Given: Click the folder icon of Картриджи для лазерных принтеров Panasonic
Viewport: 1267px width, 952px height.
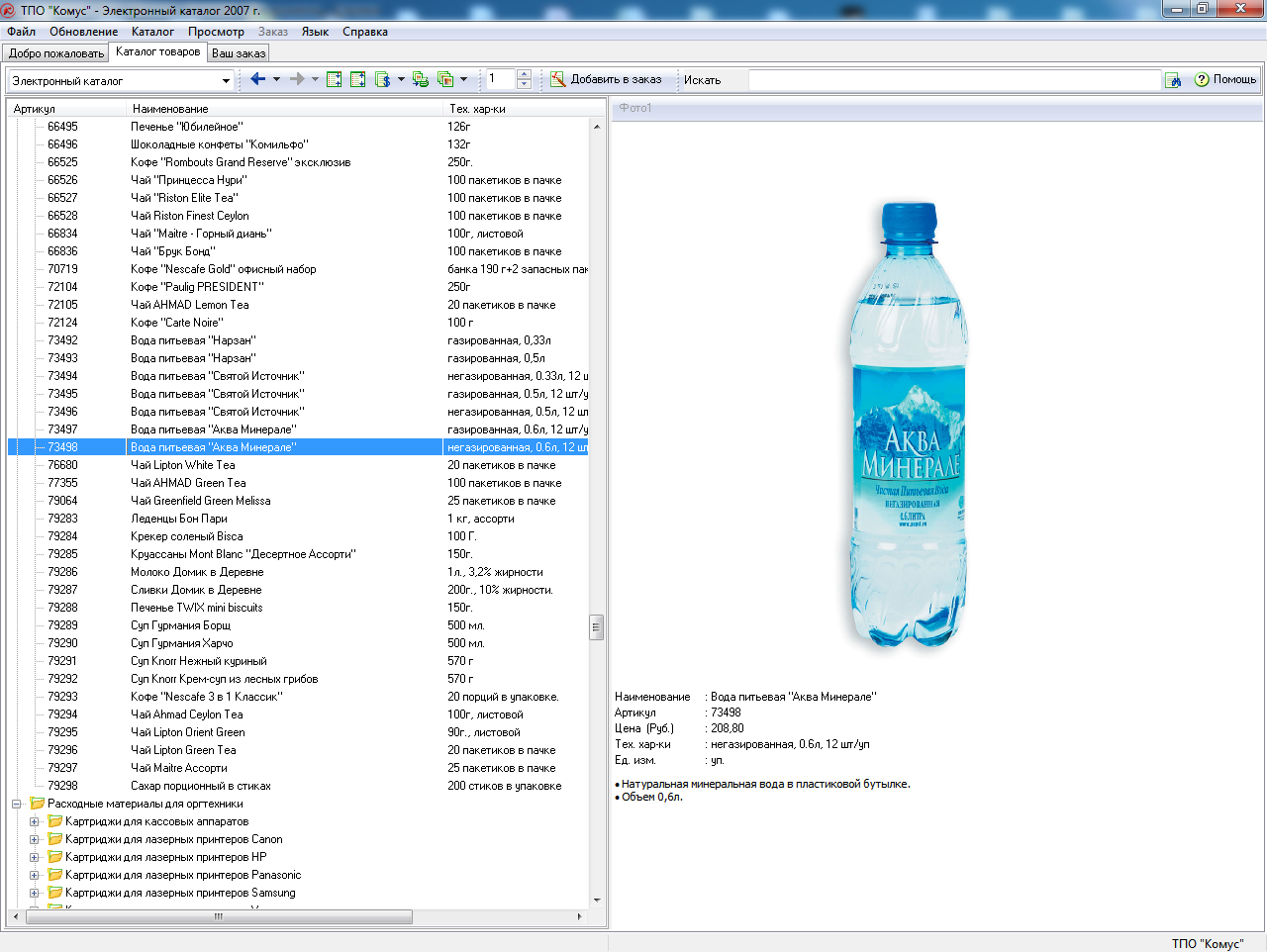Looking at the screenshot, I should tap(55, 875).
